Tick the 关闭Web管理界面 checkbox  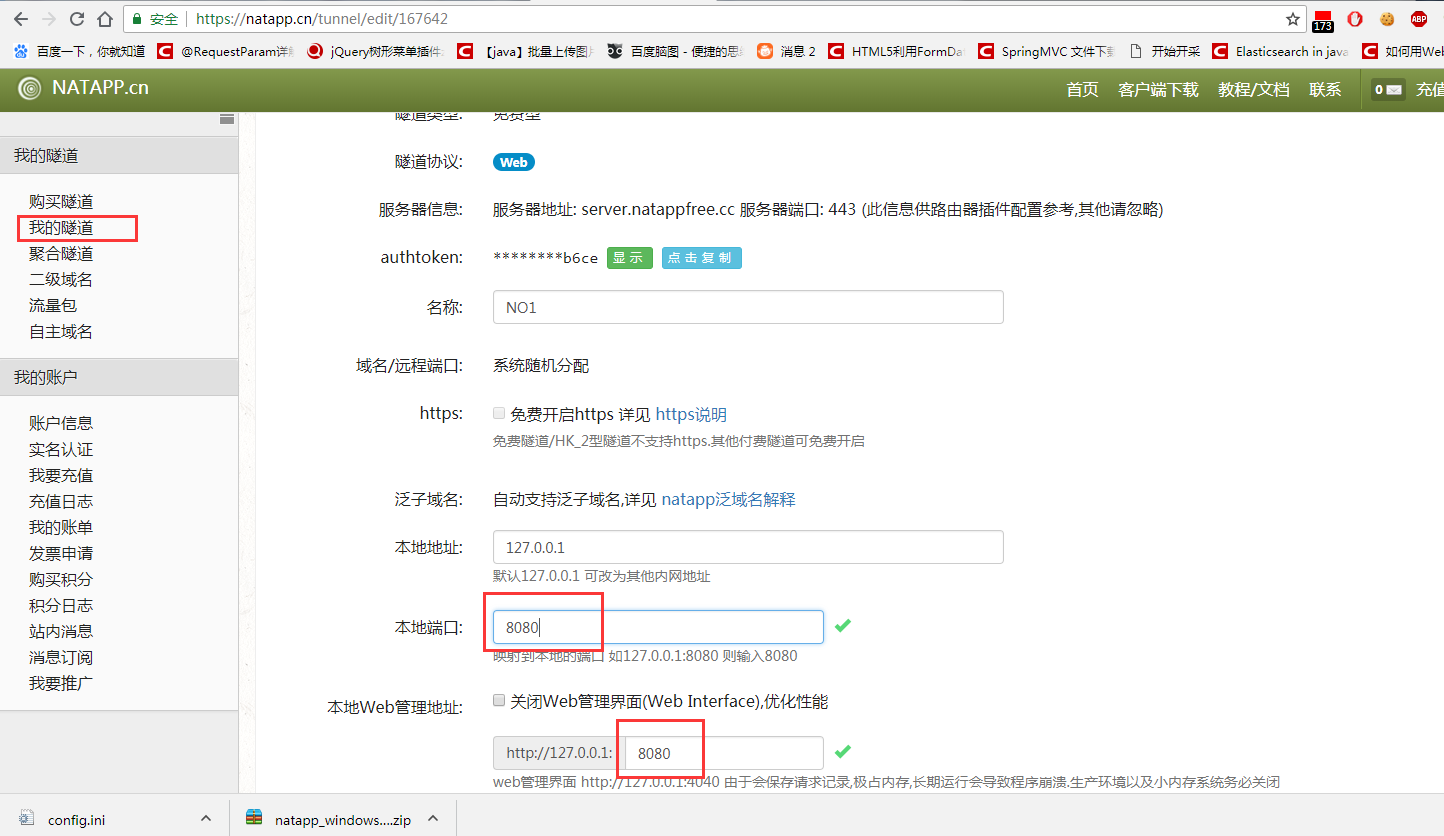coord(499,701)
